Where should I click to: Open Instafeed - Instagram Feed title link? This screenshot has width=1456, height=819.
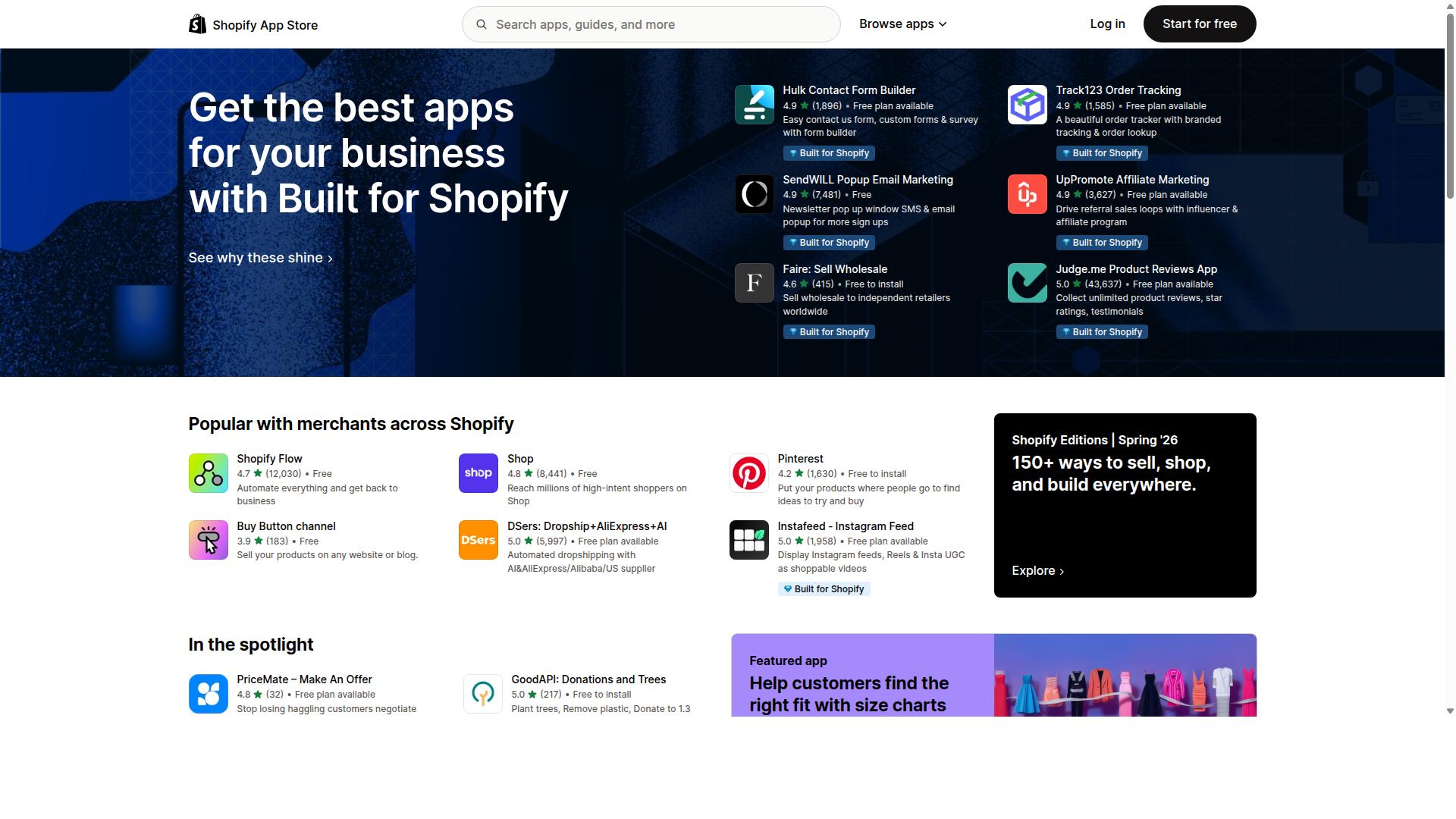[x=846, y=526]
